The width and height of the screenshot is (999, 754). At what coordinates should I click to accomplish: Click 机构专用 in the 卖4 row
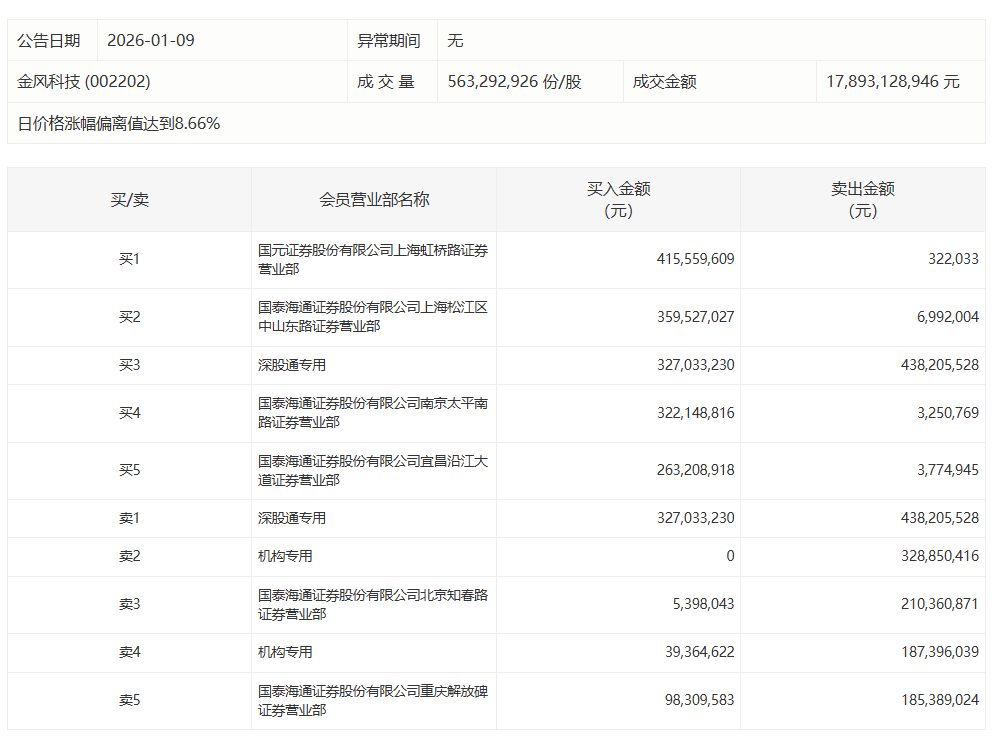click(285, 653)
